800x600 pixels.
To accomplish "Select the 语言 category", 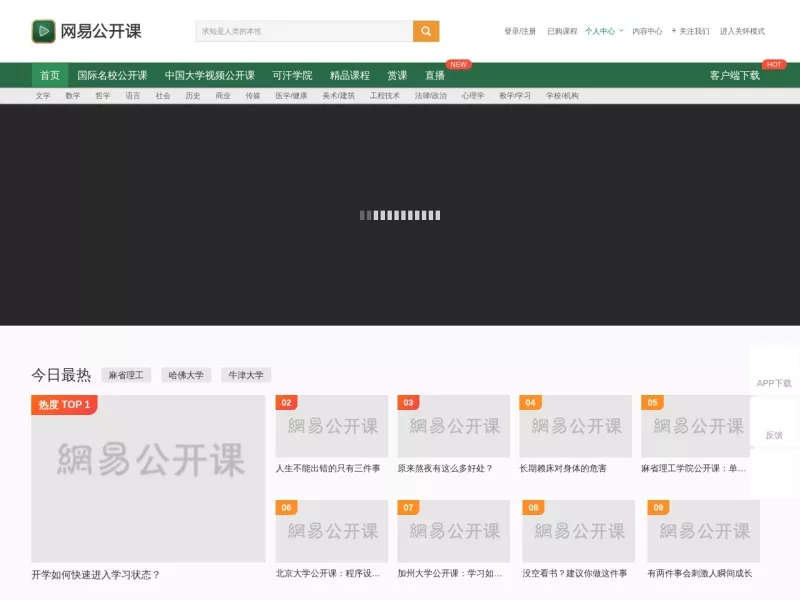I will (133, 96).
